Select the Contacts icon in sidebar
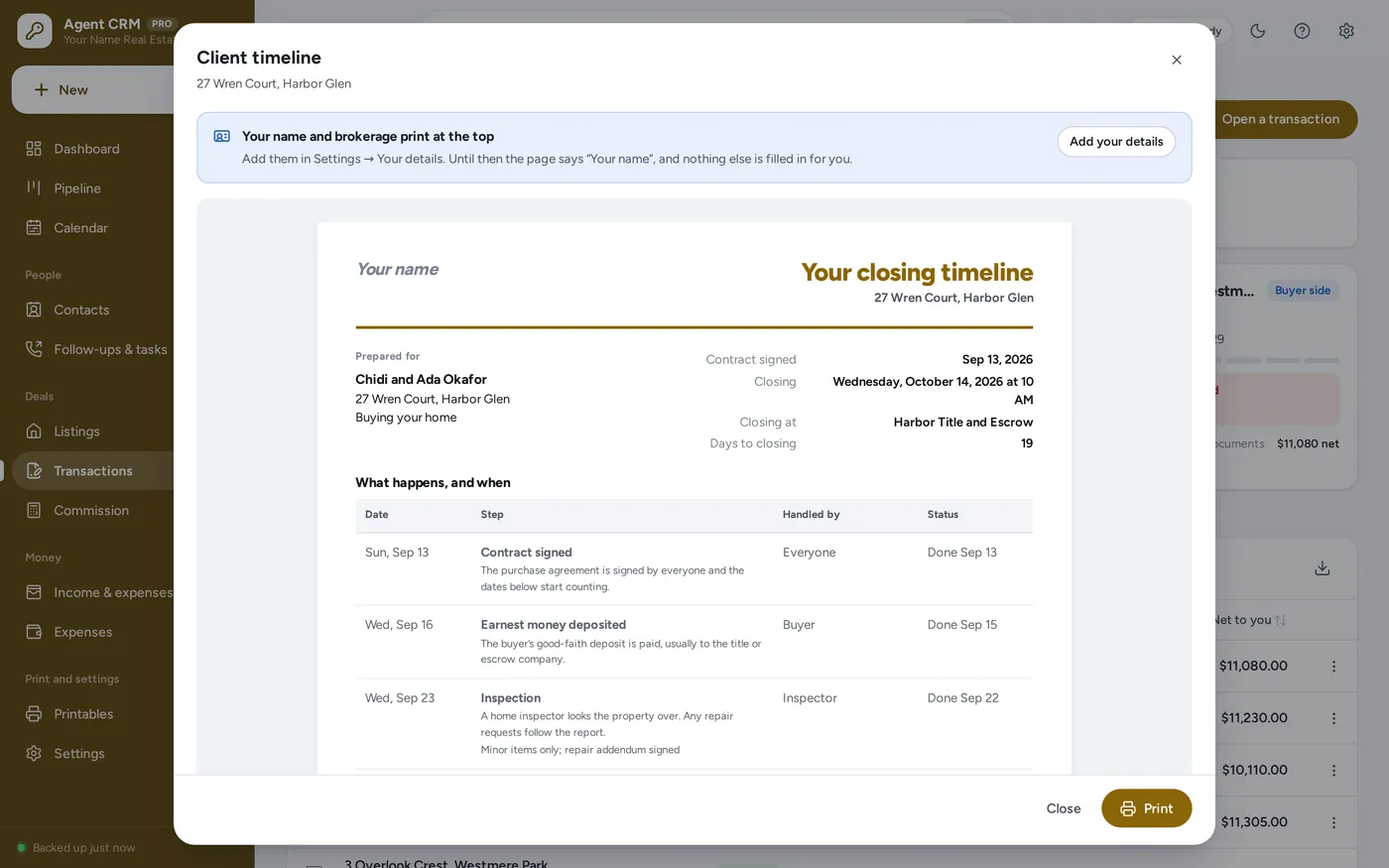The width and height of the screenshot is (1389, 868). click(x=34, y=310)
